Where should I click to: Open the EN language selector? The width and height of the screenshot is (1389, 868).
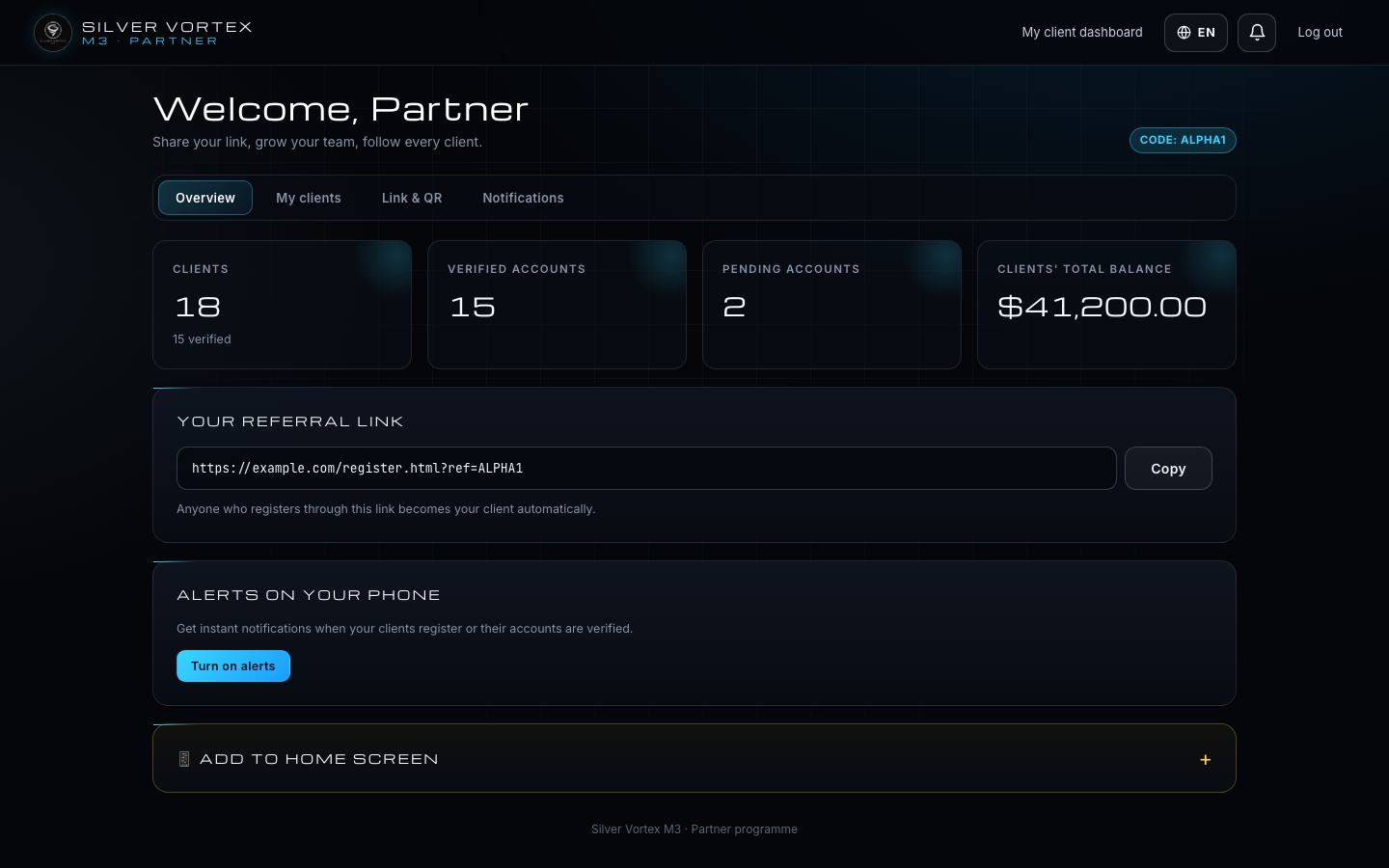coord(1196,33)
